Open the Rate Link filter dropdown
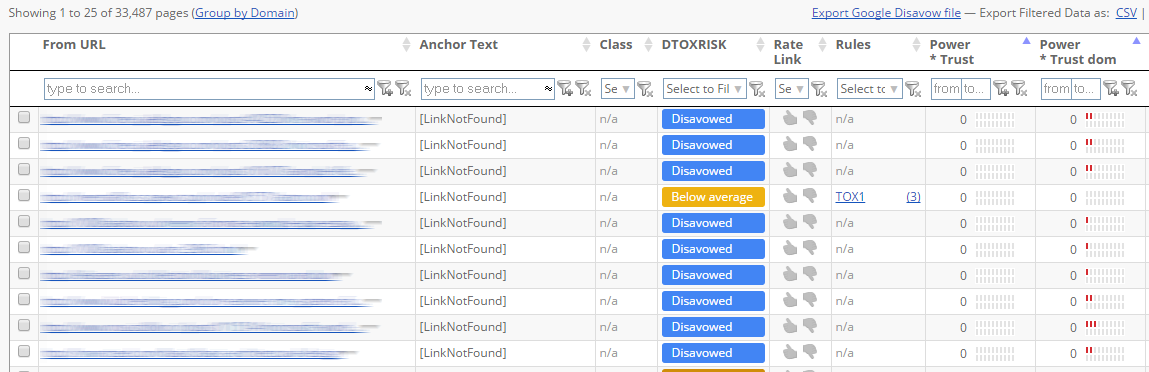Viewport: 1149px width, 372px height. 792,89
